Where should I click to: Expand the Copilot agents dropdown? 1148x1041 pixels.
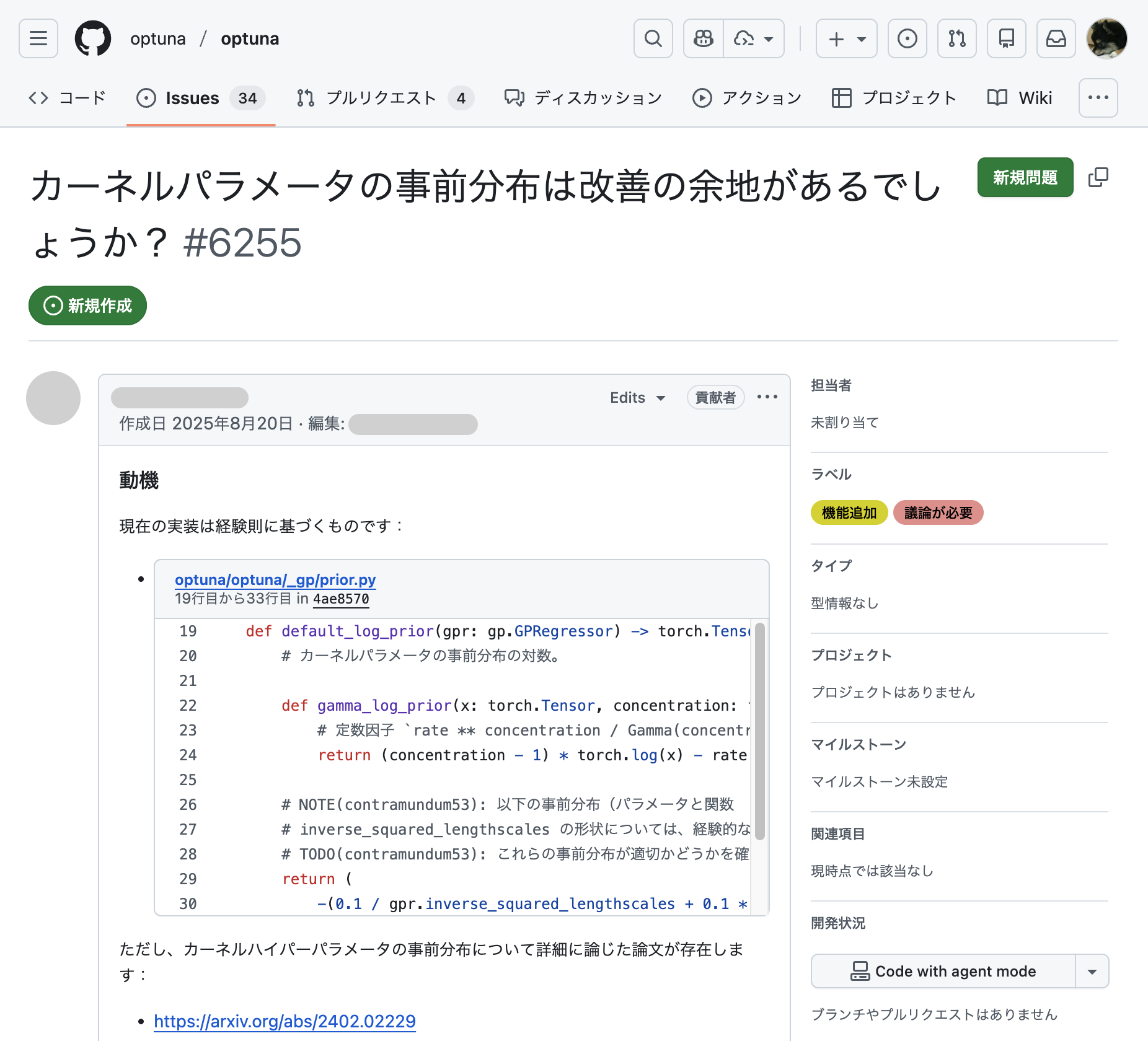[754, 38]
